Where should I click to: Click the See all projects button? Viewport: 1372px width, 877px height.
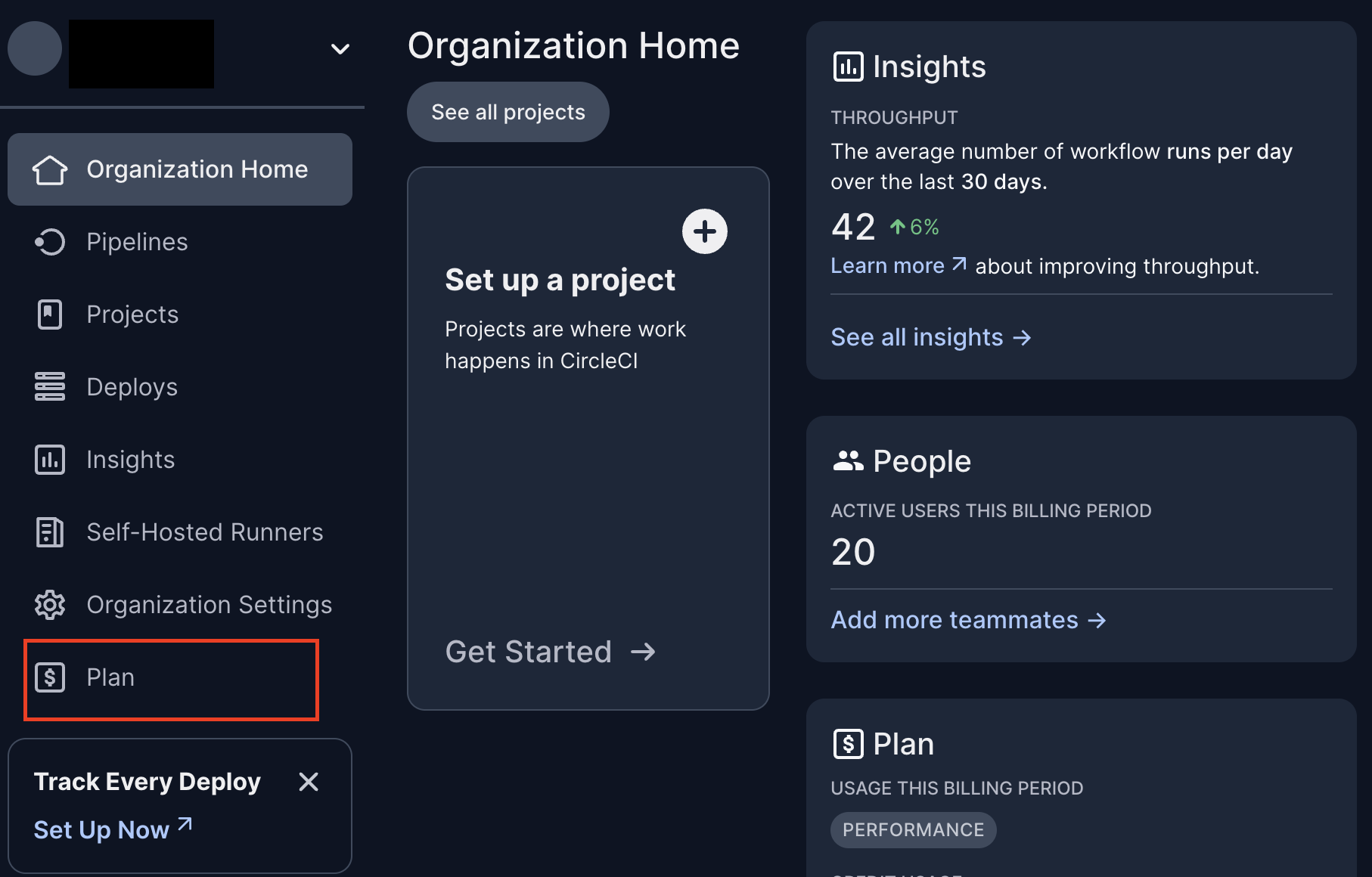(508, 112)
